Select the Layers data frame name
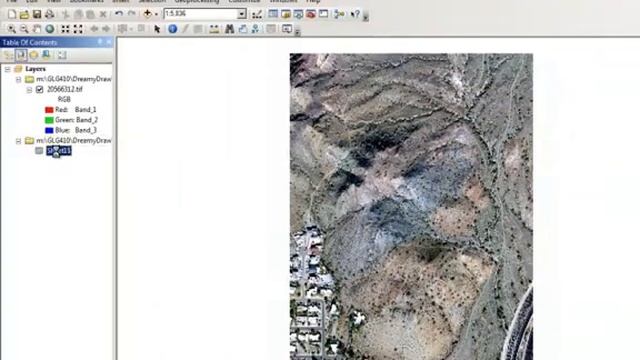Viewport: 640px width, 360px height. (35, 69)
